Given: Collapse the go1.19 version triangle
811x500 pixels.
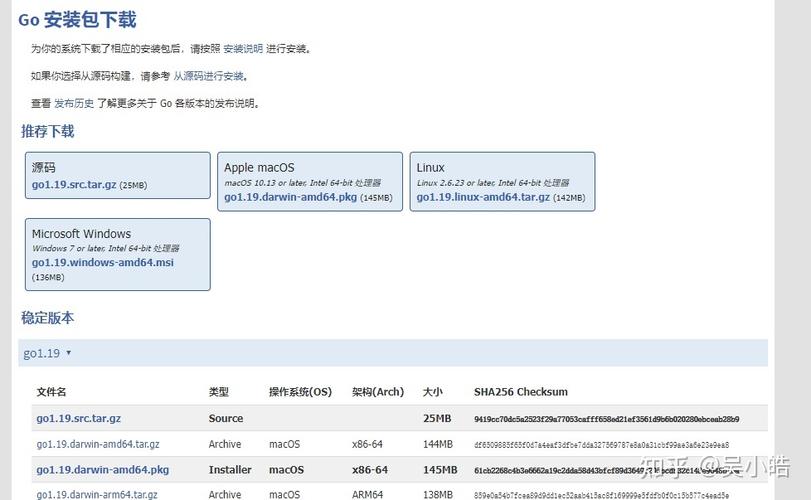Looking at the screenshot, I should coord(68,353).
